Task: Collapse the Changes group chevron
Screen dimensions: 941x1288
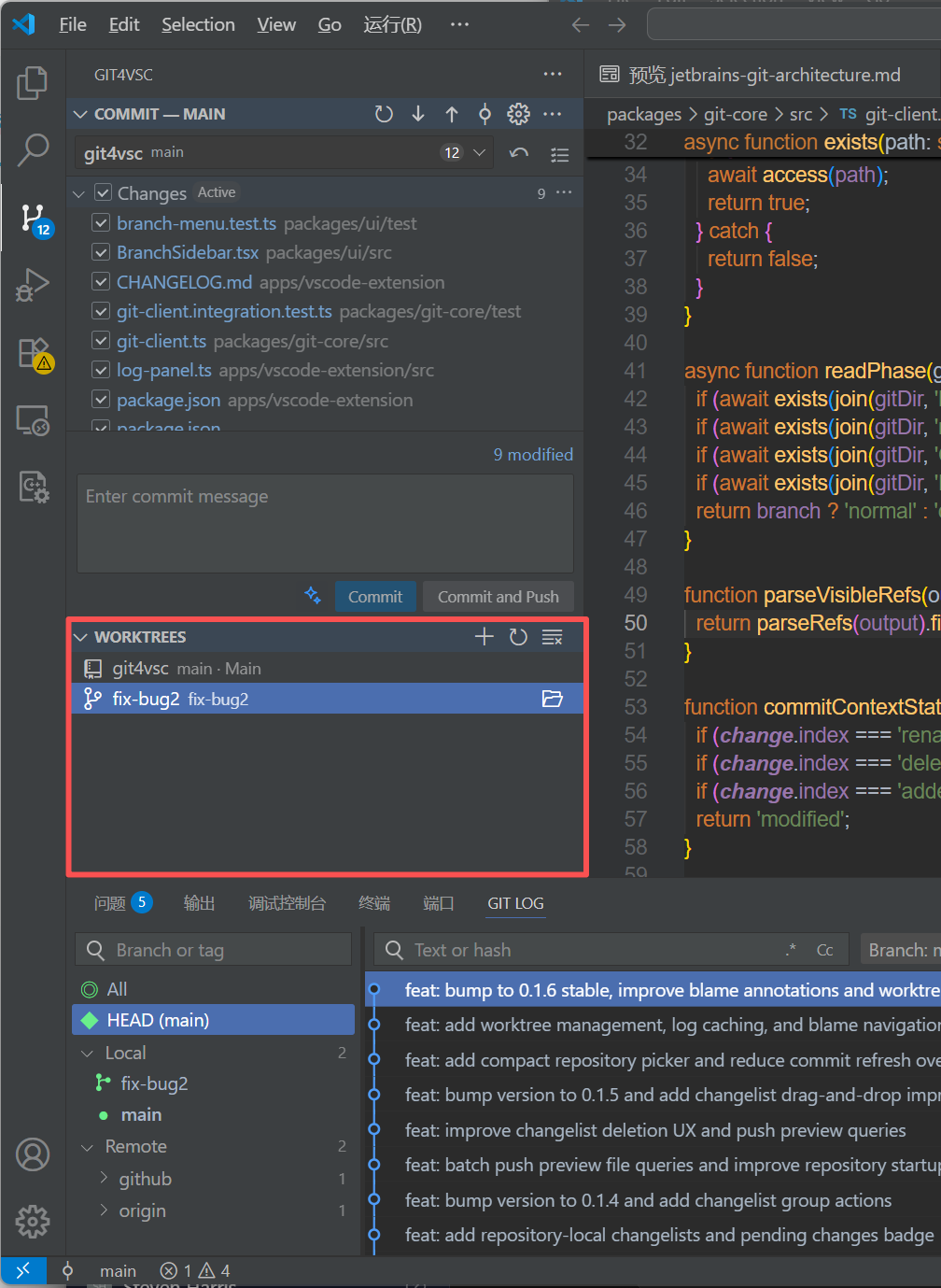Action: pos(79,193)
